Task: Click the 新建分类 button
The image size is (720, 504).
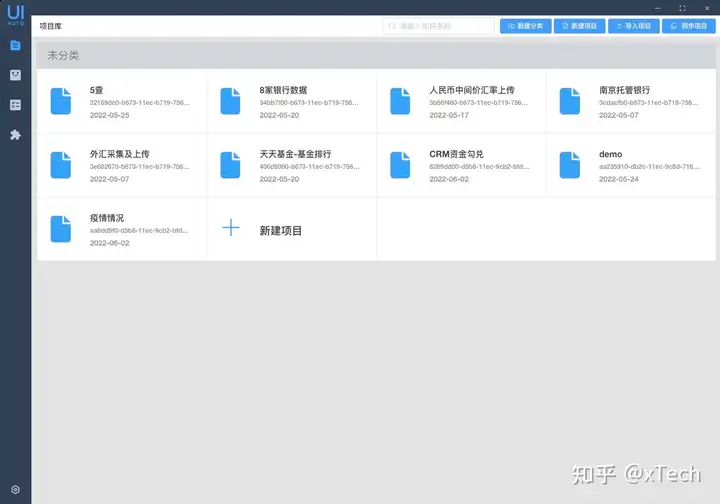Action: 525,26
